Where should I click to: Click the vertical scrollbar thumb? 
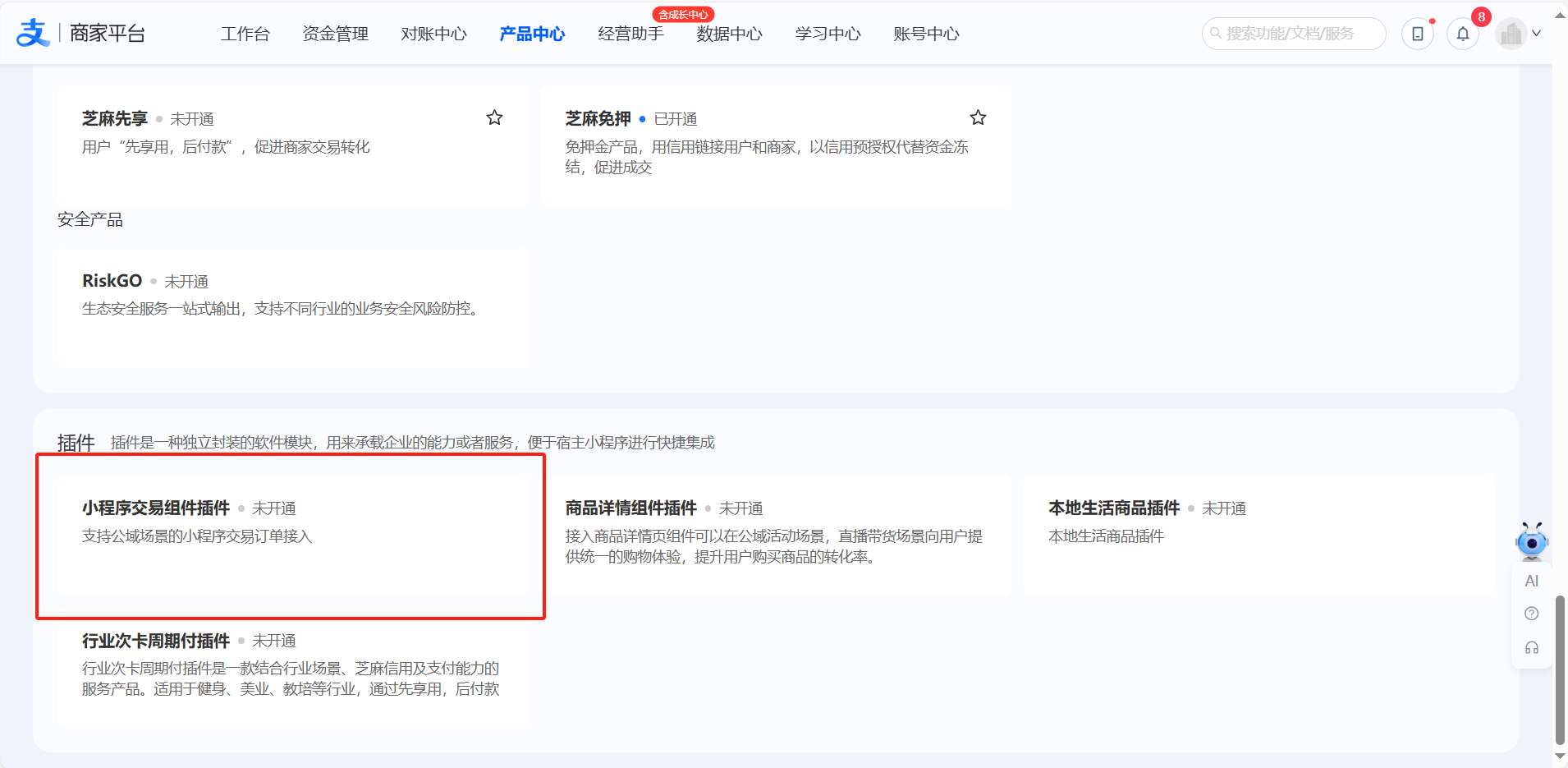click(1560, 669)
